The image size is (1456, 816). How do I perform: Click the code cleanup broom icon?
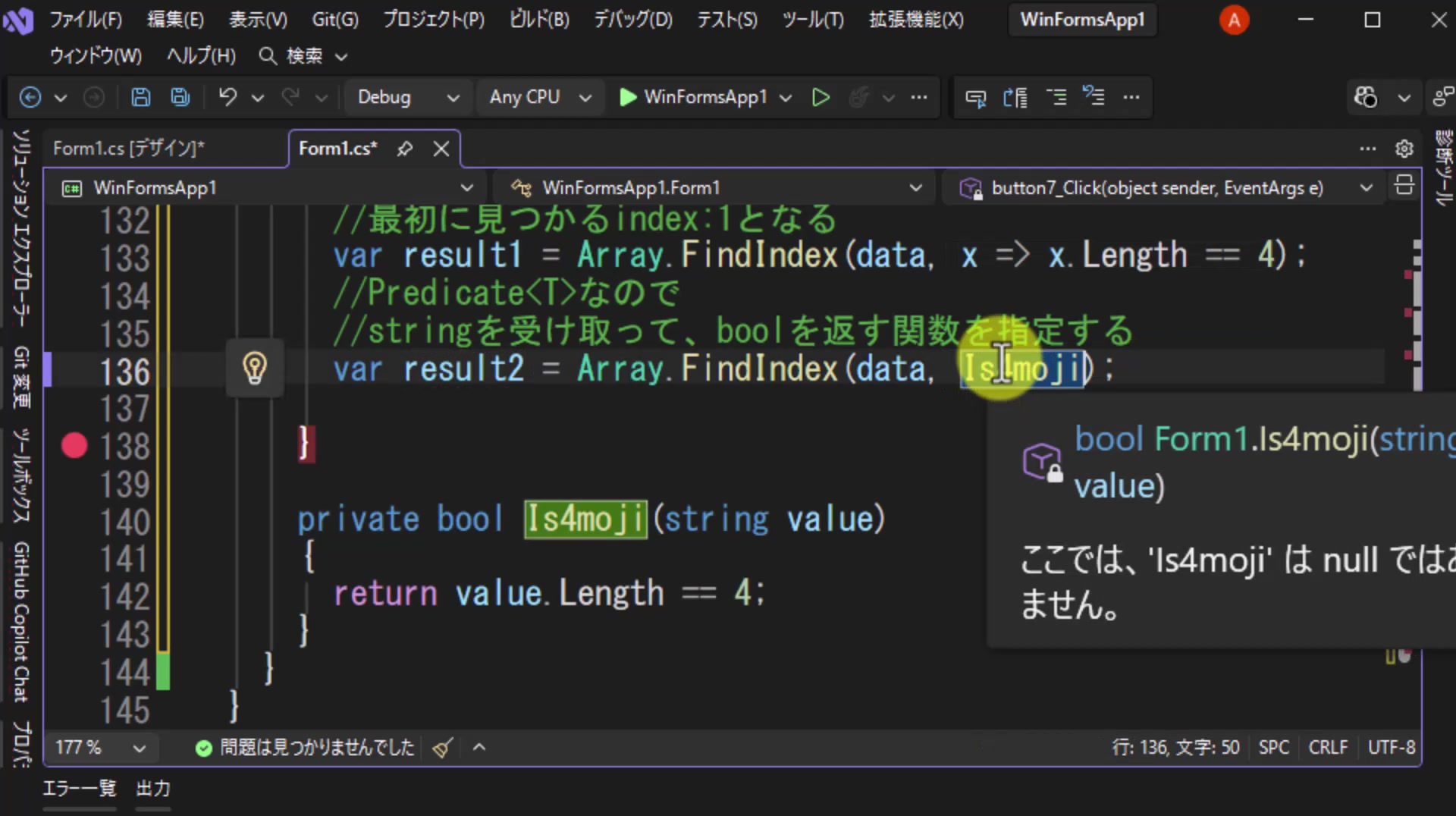[x=443, y=748]
